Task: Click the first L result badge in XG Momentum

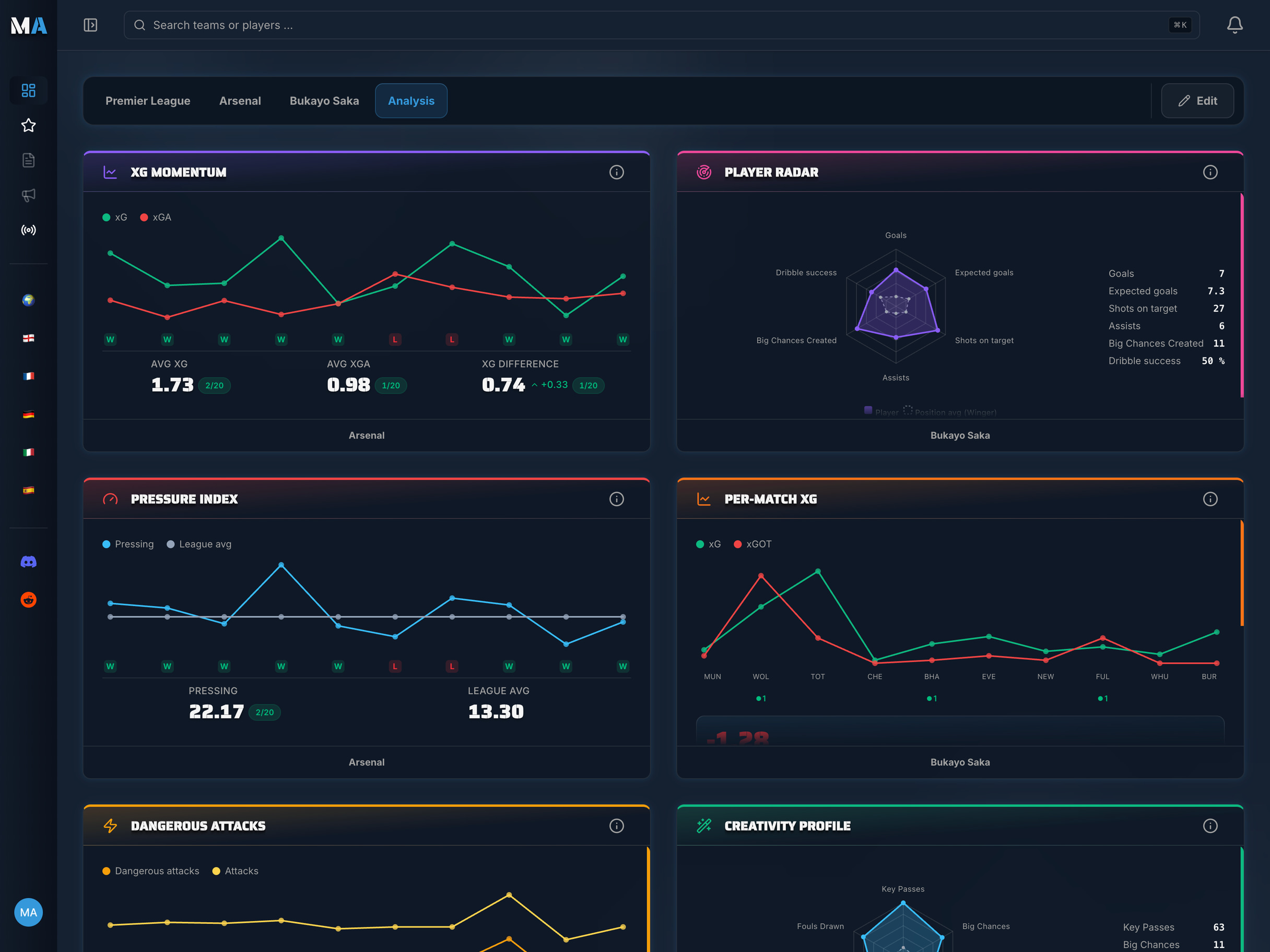Action: [395, 340]
